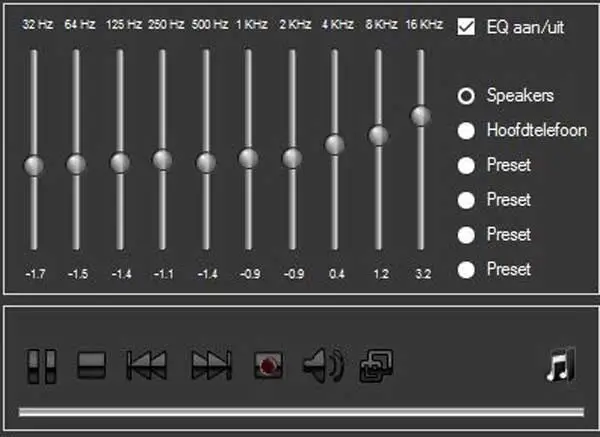Click the 250 Hz band label
The width and height of the screenshot is (600, 437).
166,24
